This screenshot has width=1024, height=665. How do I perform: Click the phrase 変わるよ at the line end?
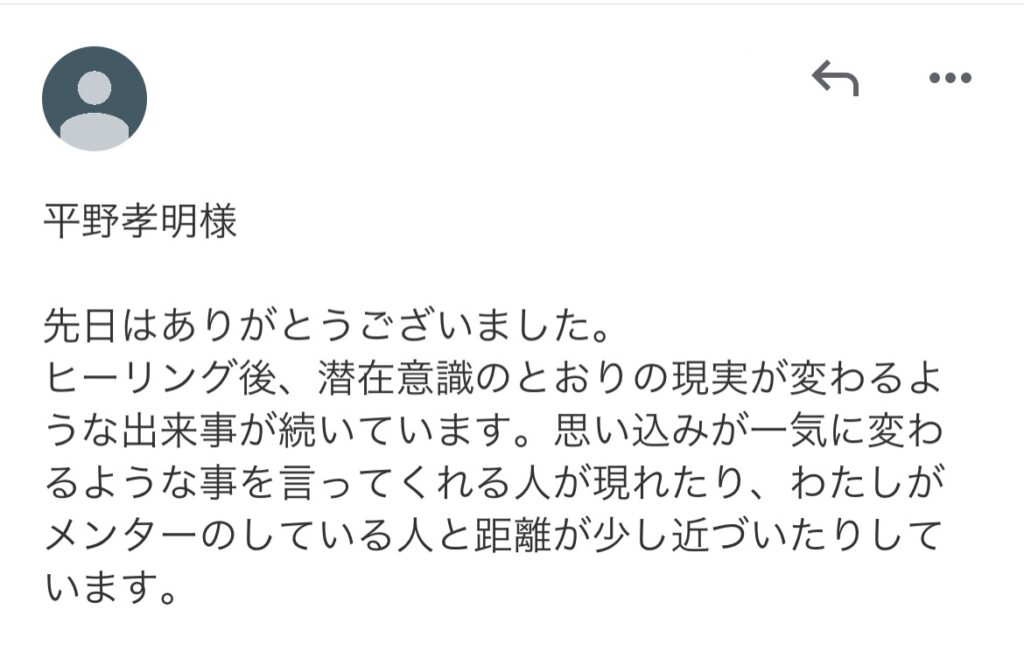[867, 378]
